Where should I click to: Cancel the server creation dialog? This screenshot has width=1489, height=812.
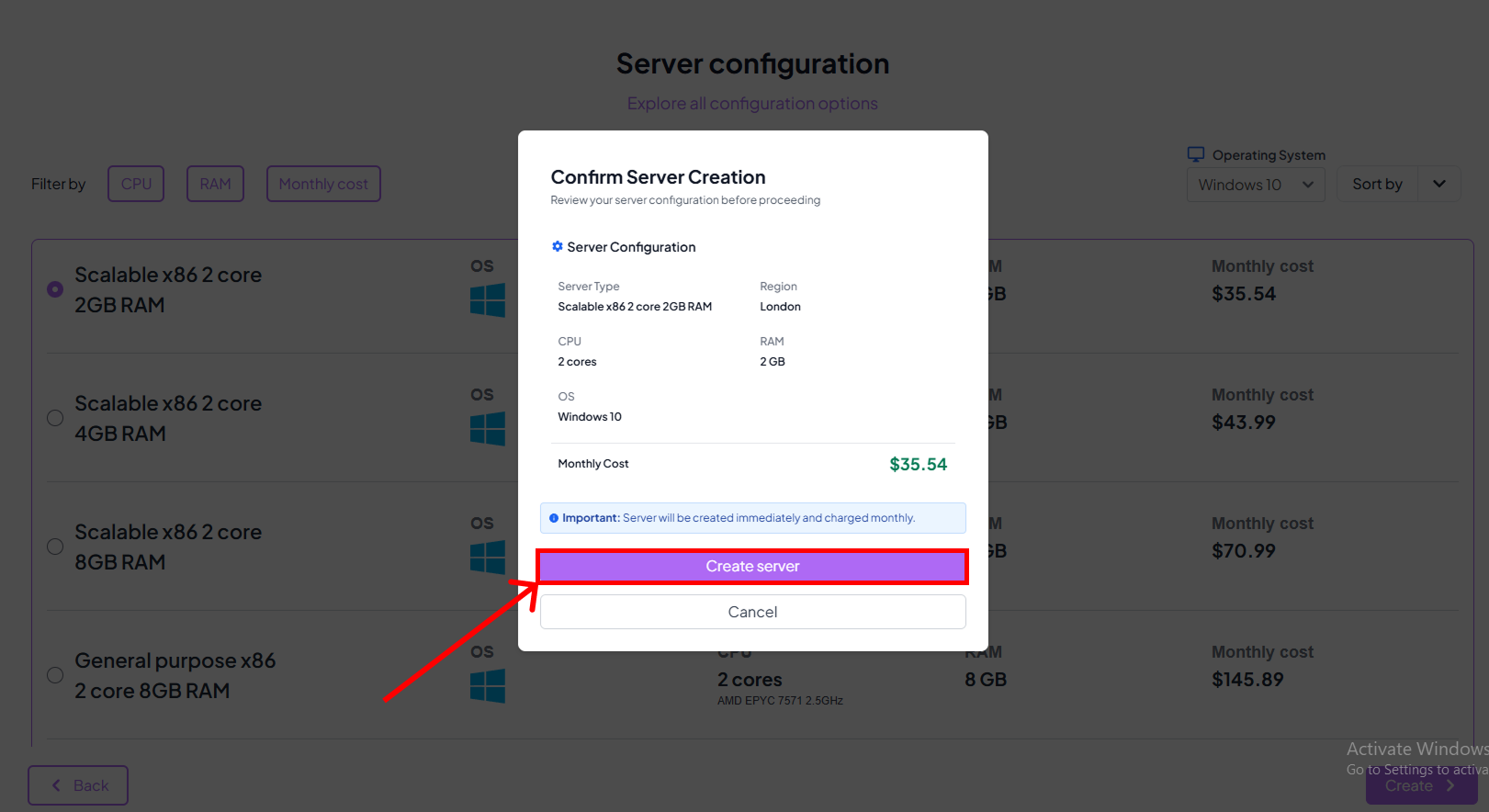click(x=752, y=611)
